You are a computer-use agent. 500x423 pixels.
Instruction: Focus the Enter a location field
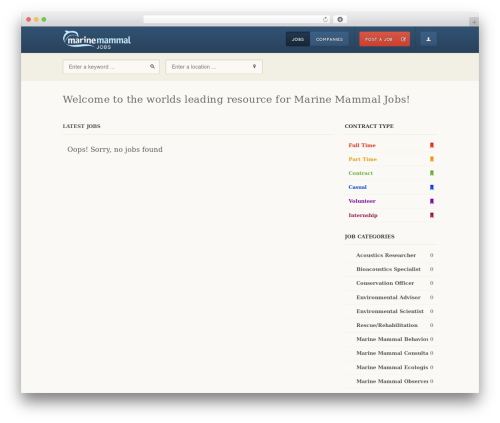pos(214,67)
